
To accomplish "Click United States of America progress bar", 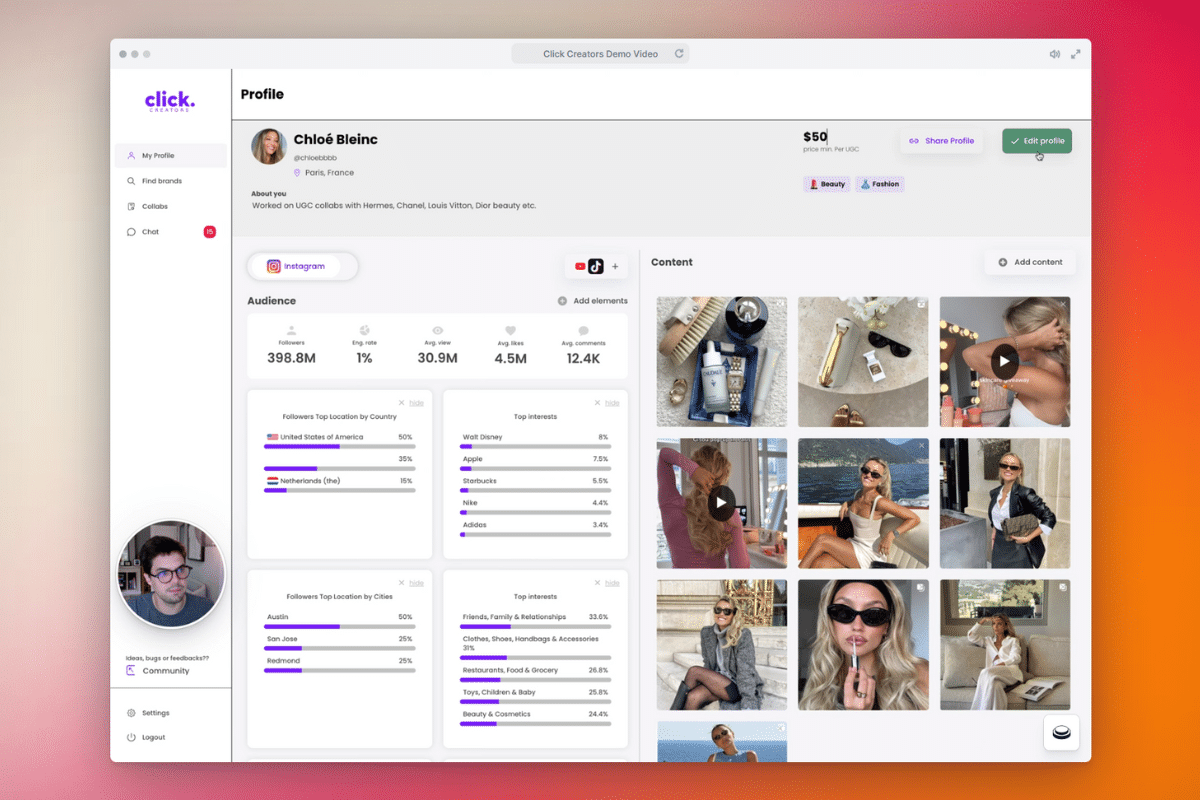I will point(340,446).
